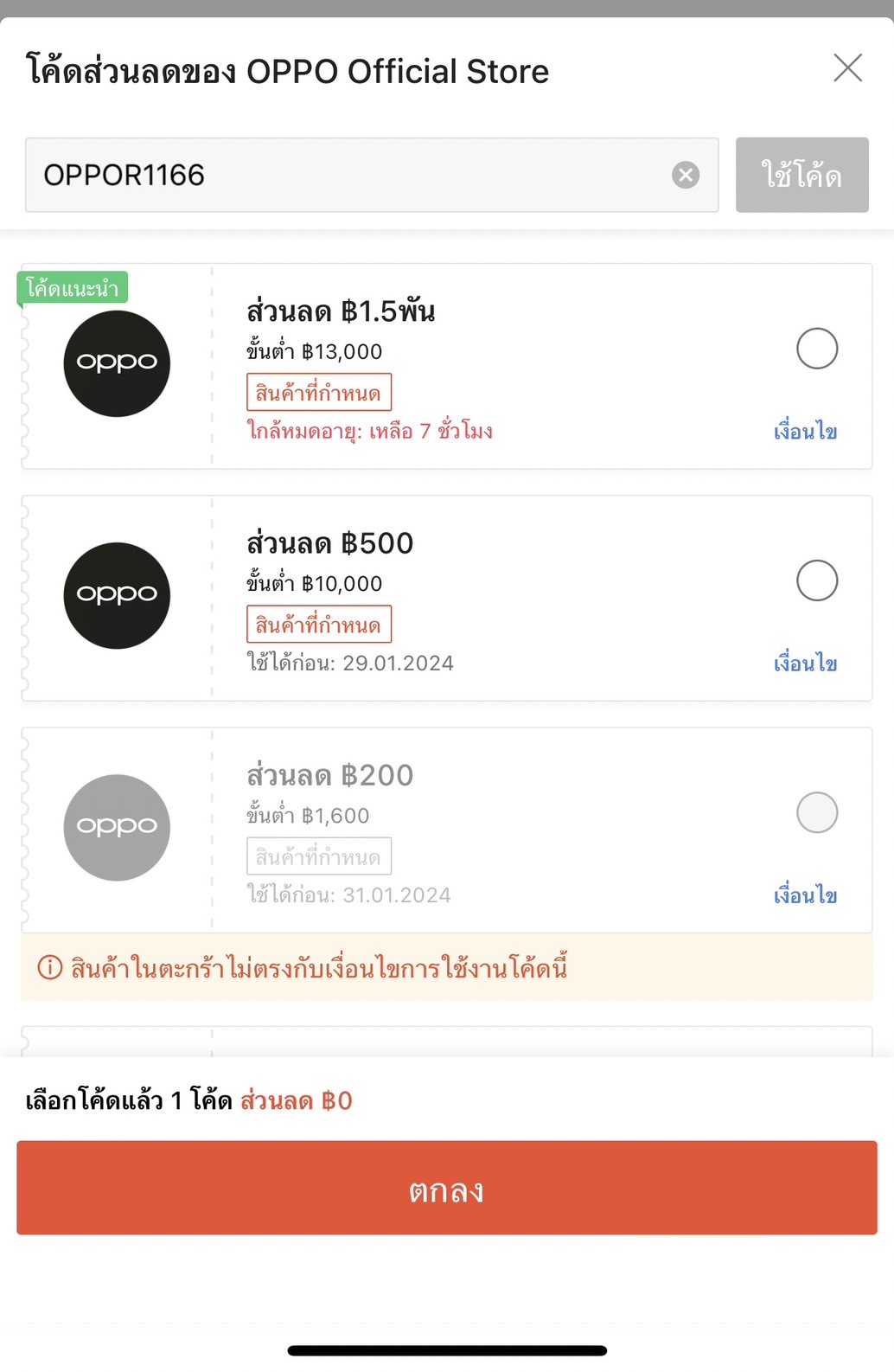This screenshot has height=1372, width=894.
Task: Select the ฿500 discount voucher radio
Action: (816, 580)
